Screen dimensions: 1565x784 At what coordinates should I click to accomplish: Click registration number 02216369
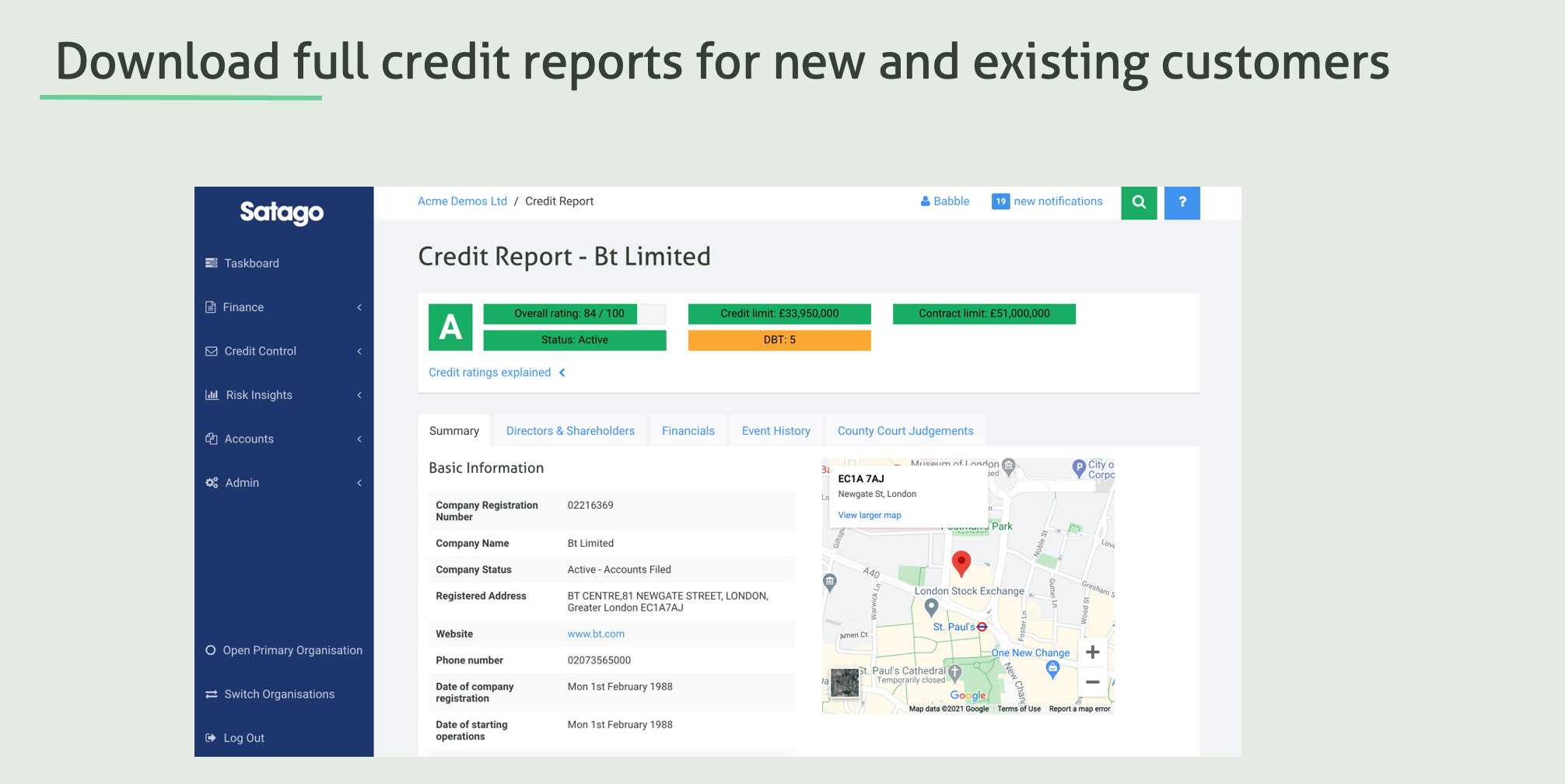pyautogui.click(x=590, y=506)
